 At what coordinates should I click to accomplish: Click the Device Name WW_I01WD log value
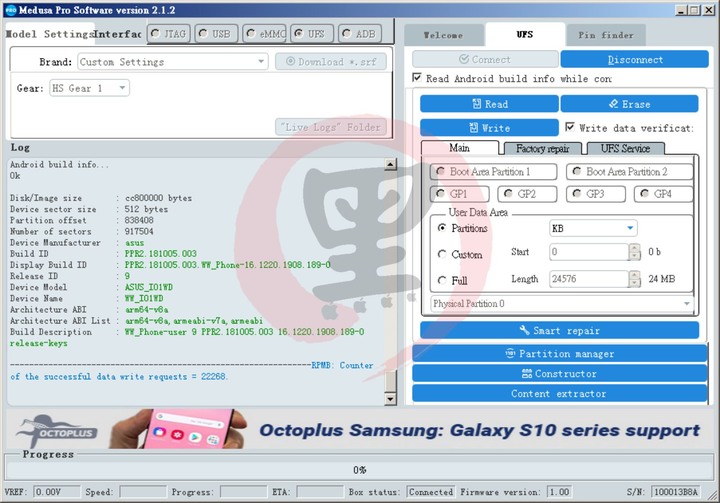coord(144,298)
